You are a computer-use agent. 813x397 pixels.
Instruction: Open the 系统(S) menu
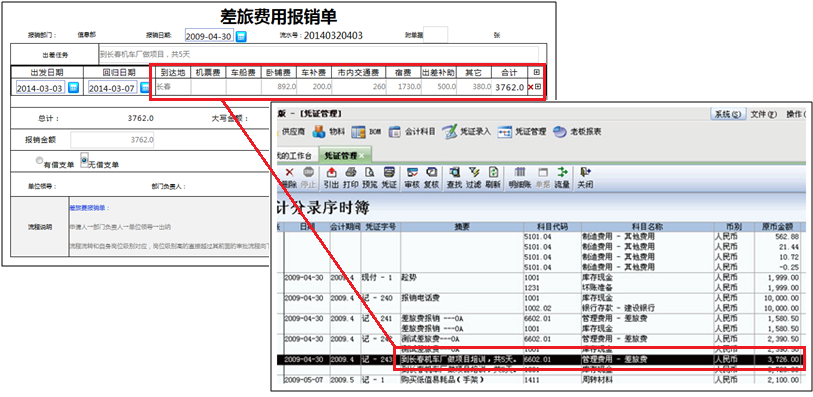tap(727, 114)
